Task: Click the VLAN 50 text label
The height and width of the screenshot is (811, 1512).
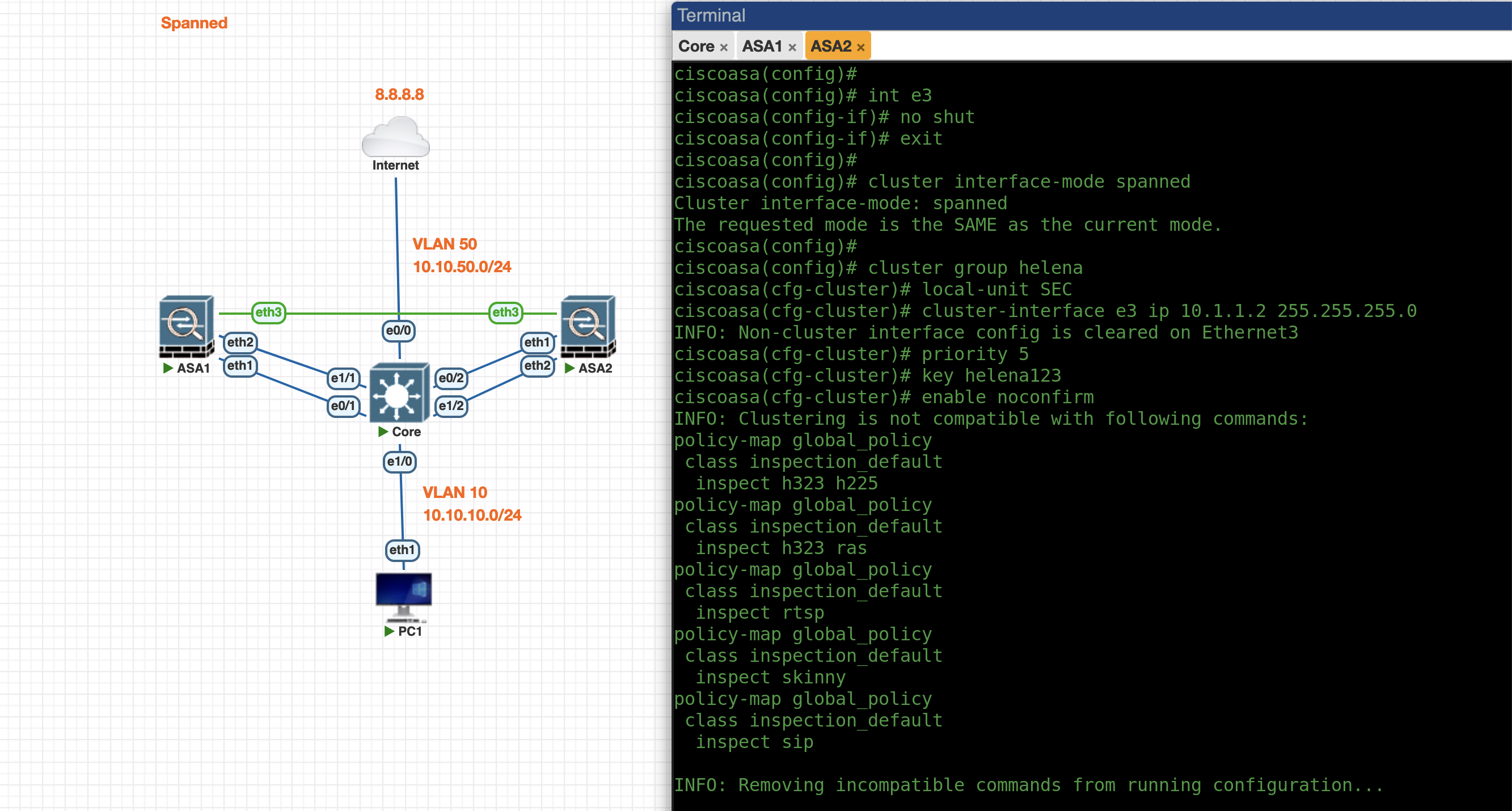Action: tap(444, 244)
